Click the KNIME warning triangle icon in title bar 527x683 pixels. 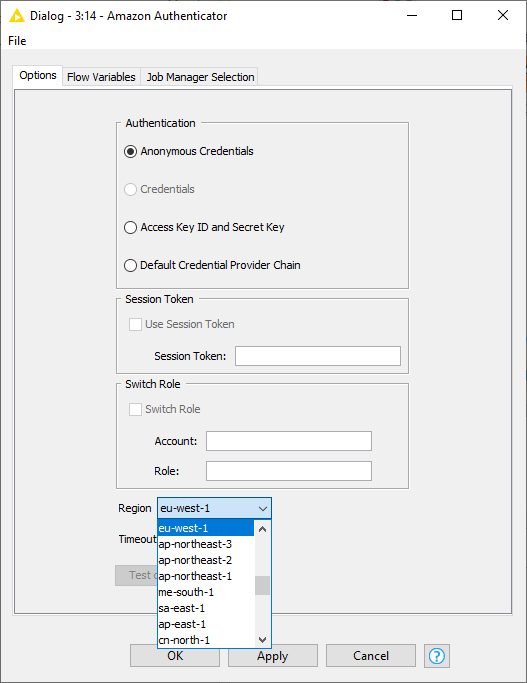pyautogui.click(x=17, y=16)
